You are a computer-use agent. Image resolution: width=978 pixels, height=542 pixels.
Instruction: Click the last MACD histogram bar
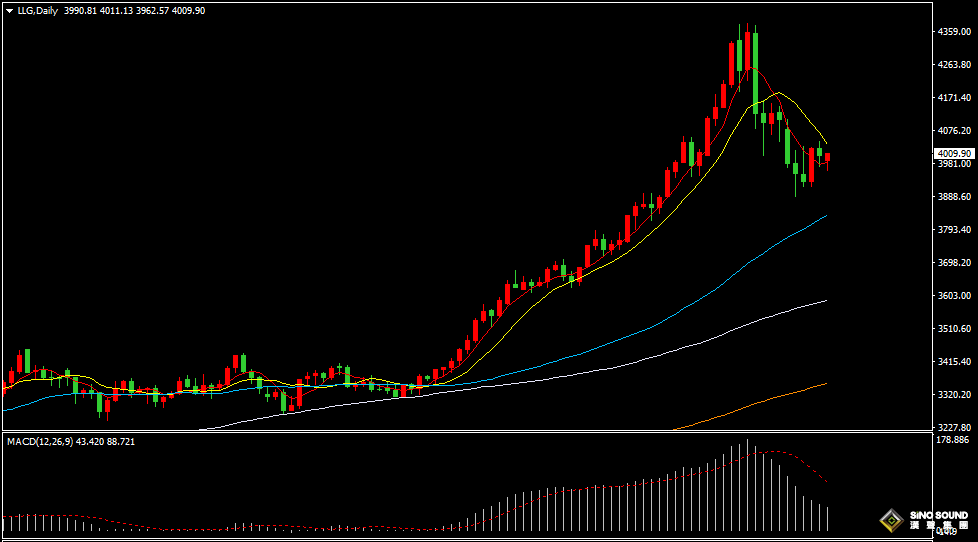(x=827, y=518)
